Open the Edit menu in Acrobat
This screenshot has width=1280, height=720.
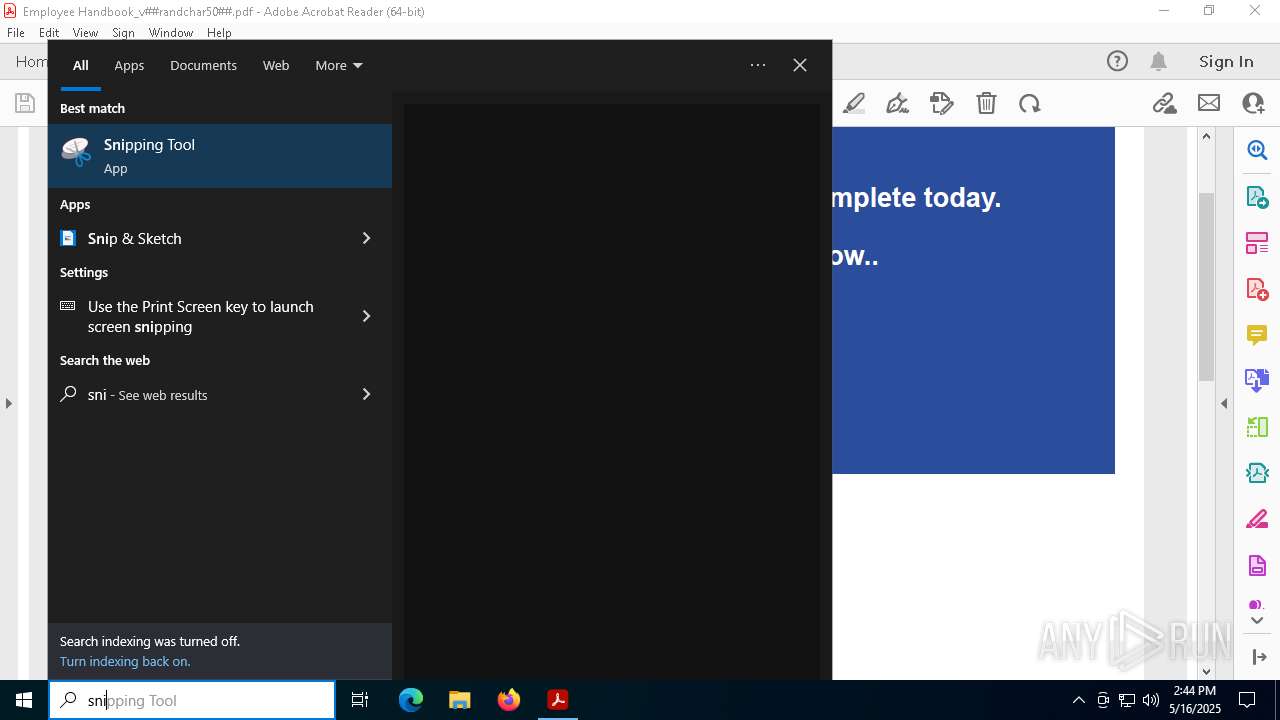[x=49, y=32]
